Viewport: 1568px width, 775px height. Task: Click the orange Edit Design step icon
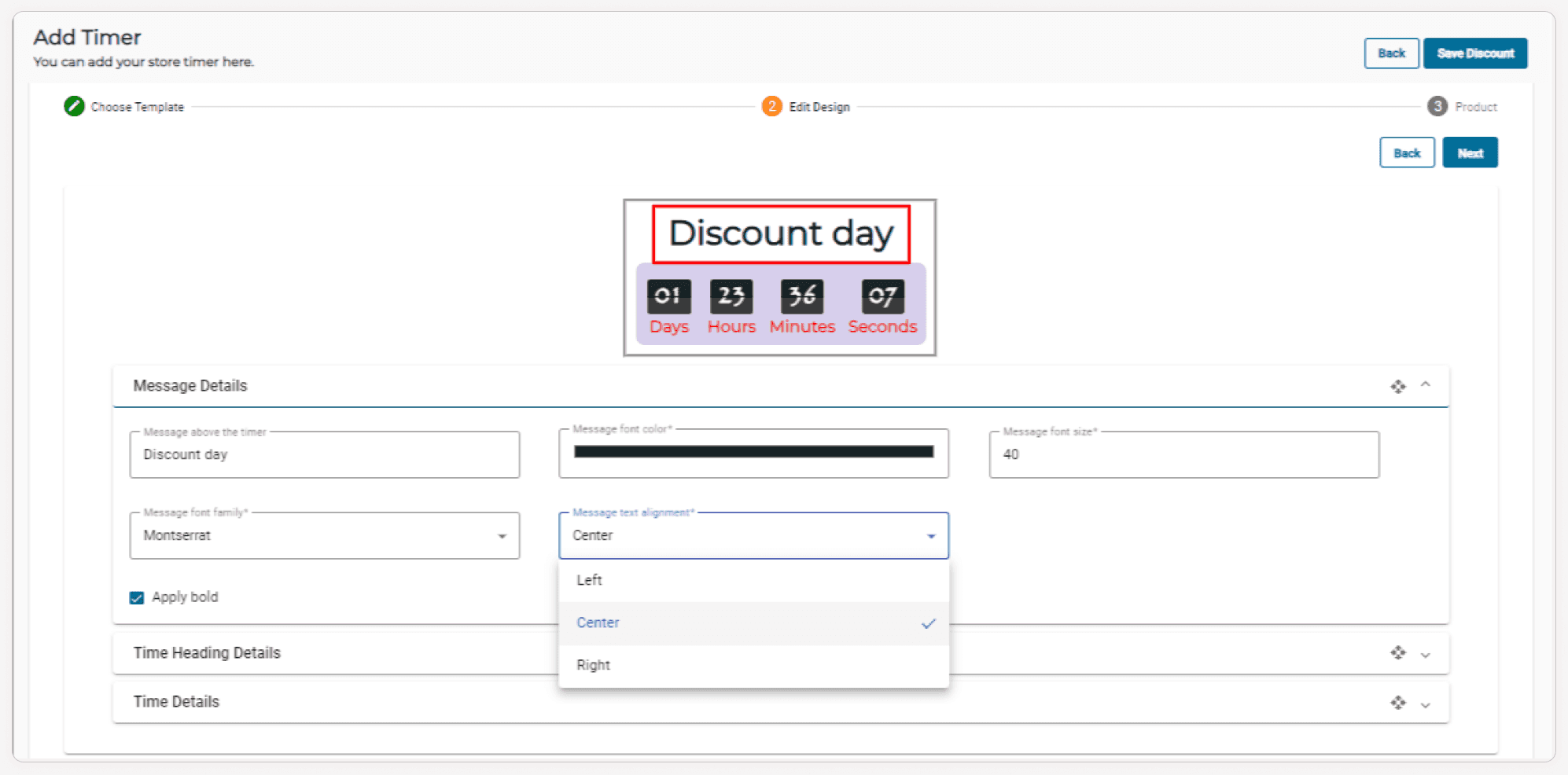771,106
